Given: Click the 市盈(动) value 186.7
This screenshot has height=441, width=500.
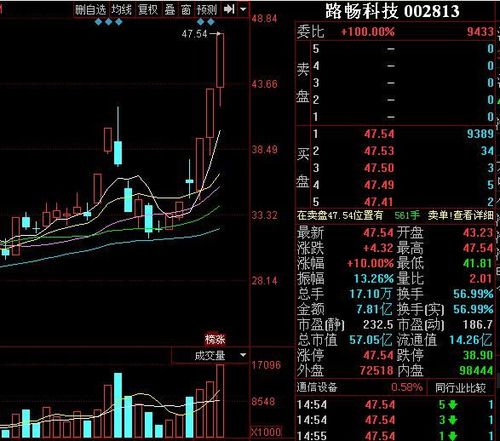Looking at the screenshot, I should pyautogui.click(x=478, y=324).
